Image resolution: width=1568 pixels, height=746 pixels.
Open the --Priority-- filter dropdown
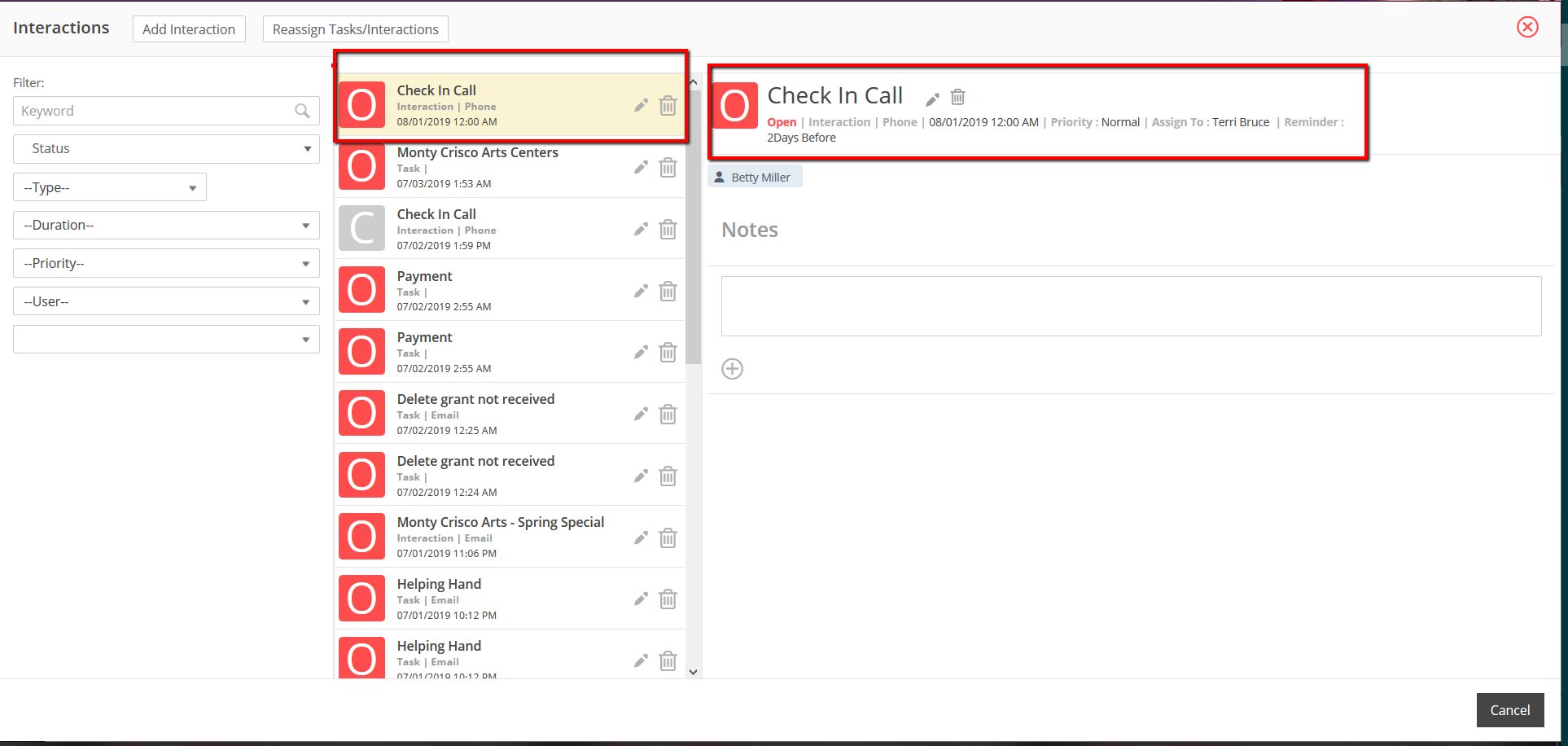pos(166,264)
